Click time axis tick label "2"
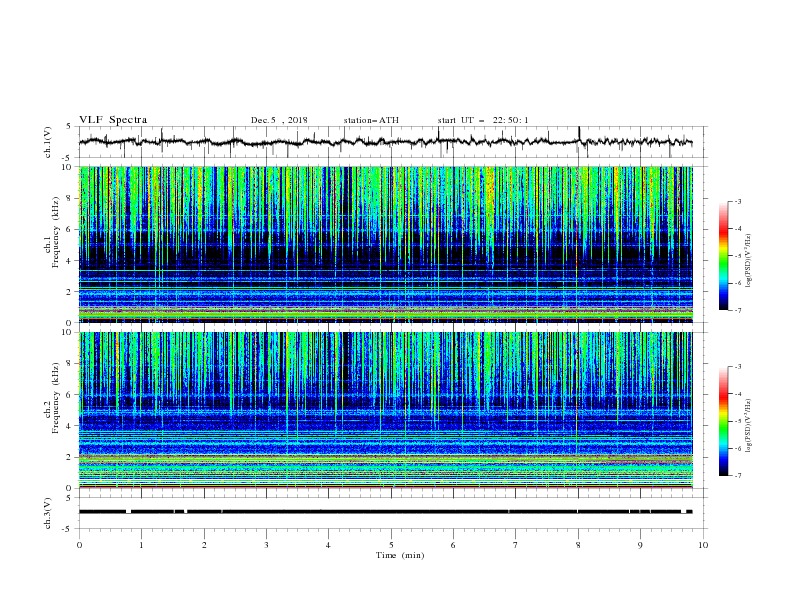Image resolution: width=792 pixels, height=612 pixels. [204, 545]
